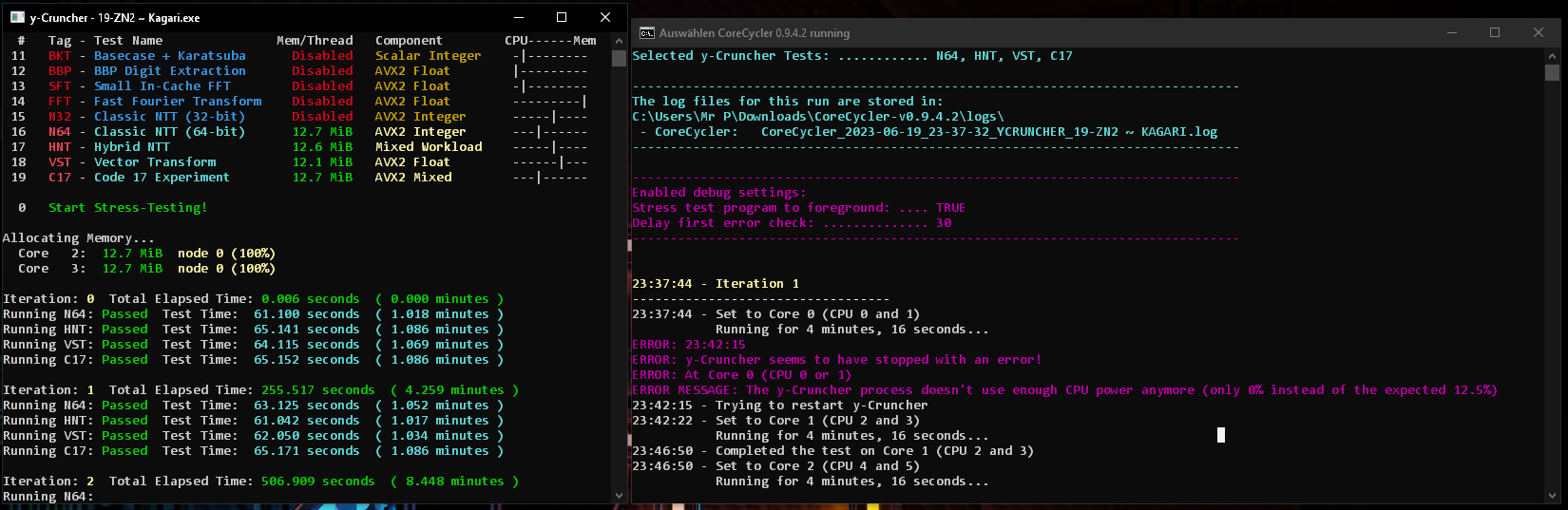The width and height of the screenshot is (1568, 510).
Task: Click the 'Mixed Workload' component text
Action: pos(429,147)
